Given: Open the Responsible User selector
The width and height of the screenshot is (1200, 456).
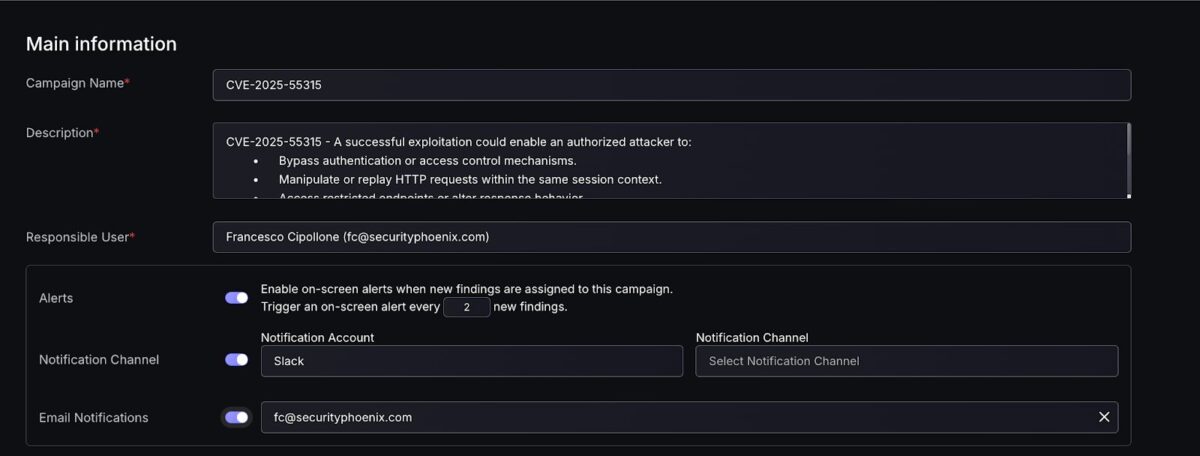Looking at the screenshot, I should (x=671, y=237).
